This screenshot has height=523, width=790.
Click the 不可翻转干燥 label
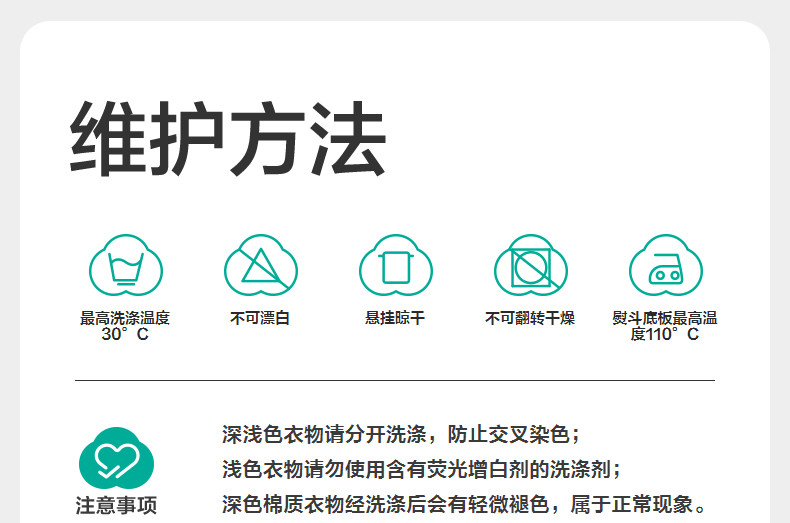(530, 319)
